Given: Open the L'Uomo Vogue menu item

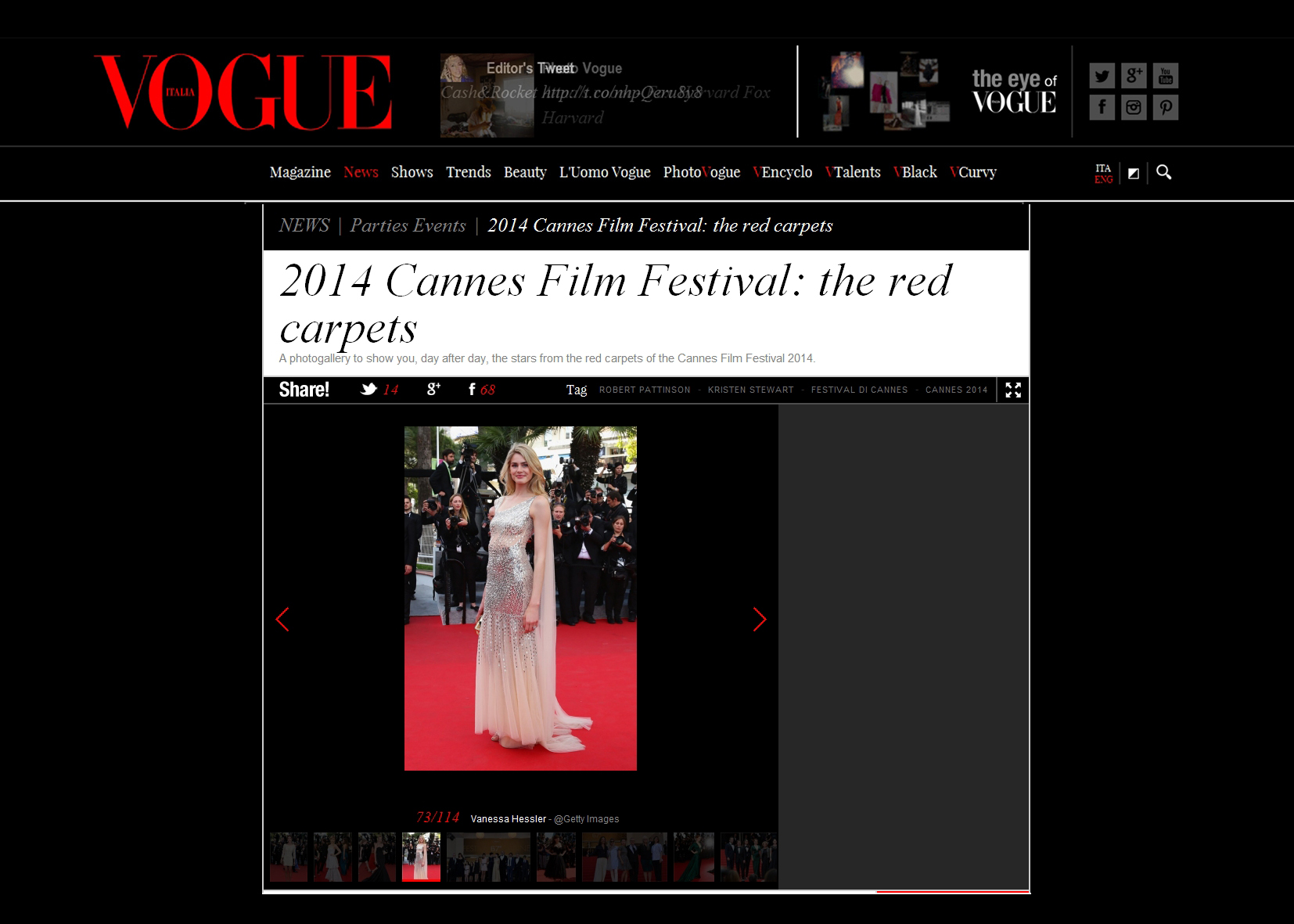Looking at the screenshot, I should point(604,172).
